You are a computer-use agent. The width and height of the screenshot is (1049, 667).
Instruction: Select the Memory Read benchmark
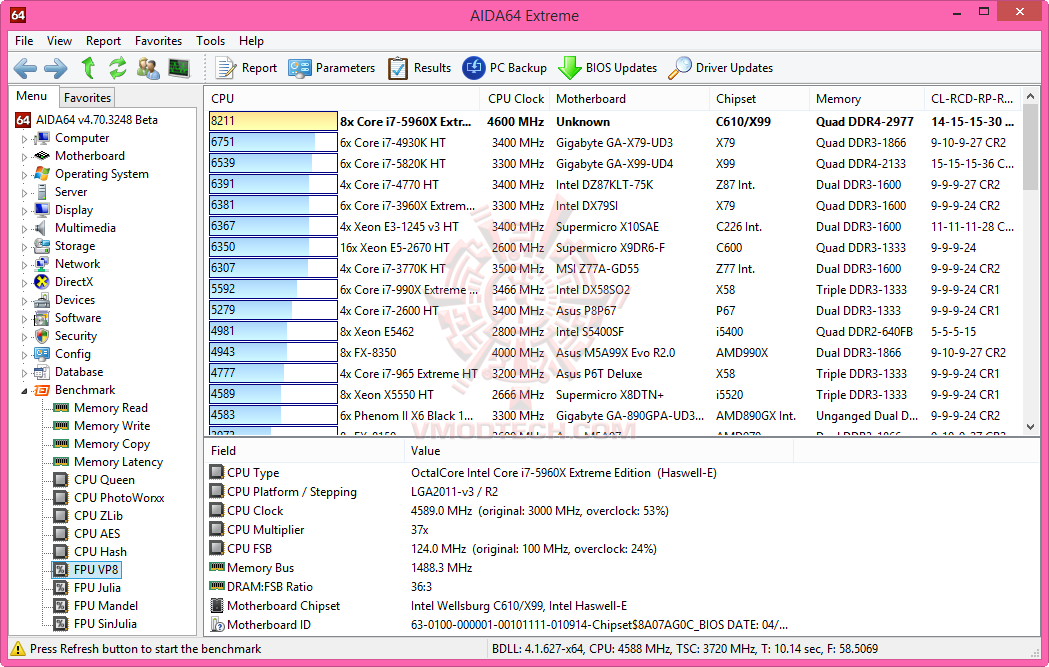point(111,408)
